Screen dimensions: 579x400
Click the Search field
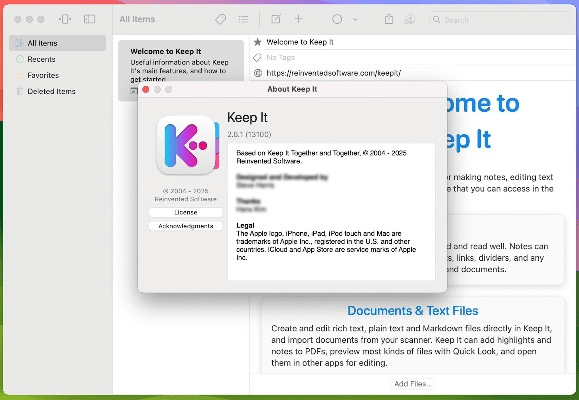499,20
